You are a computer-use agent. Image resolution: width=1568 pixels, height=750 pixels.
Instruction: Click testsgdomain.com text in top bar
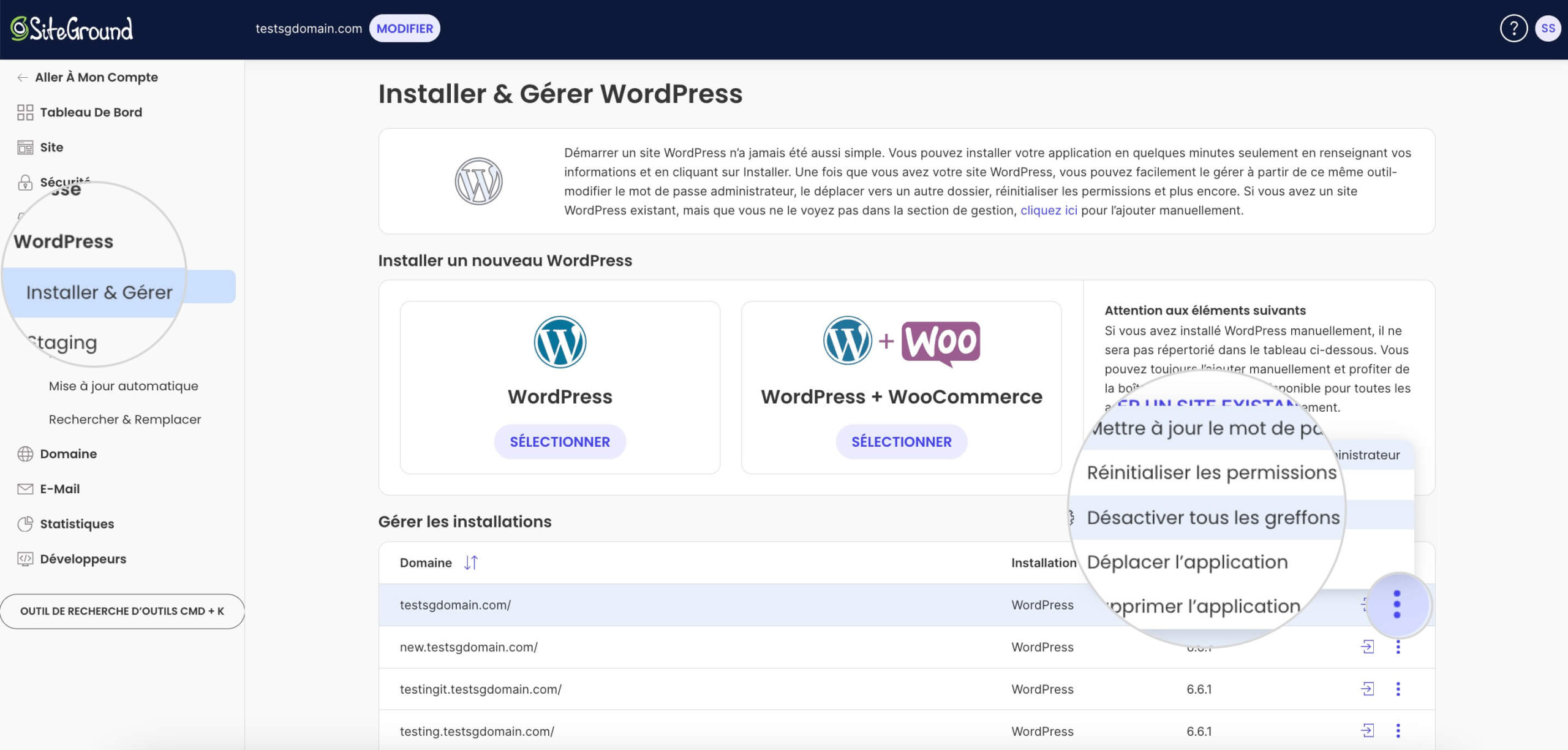point(309,28)
